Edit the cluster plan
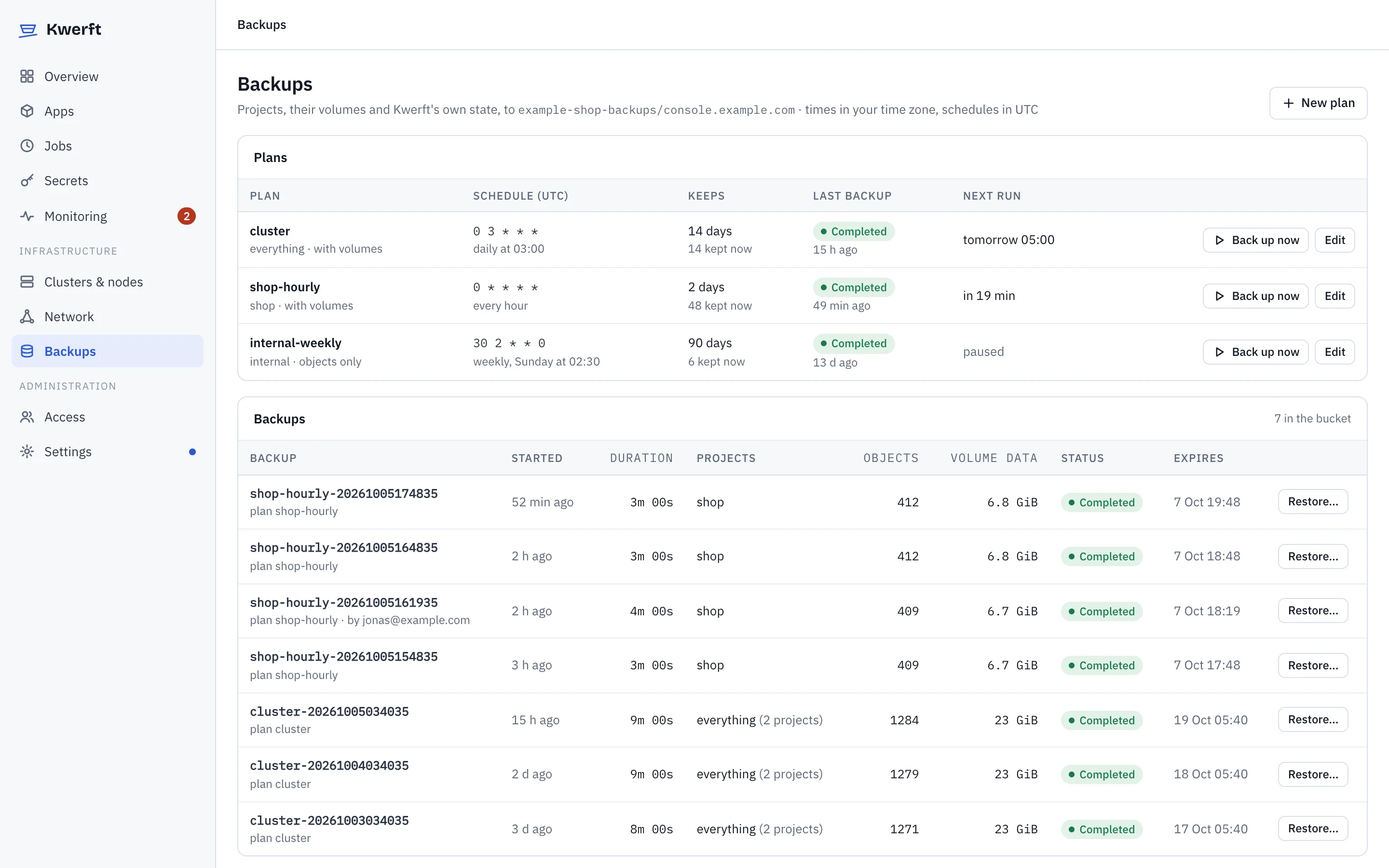 click(x=1335, y=240)
